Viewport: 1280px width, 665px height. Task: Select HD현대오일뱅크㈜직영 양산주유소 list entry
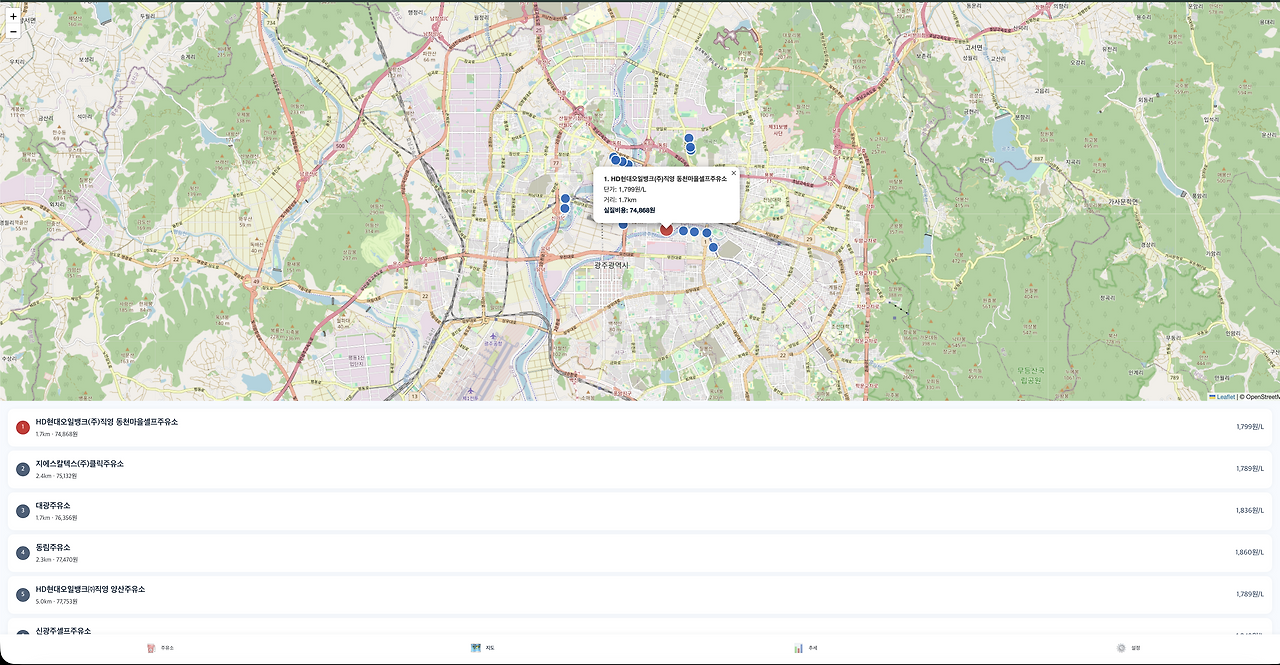pyautogui.click(x=640, y=595)
